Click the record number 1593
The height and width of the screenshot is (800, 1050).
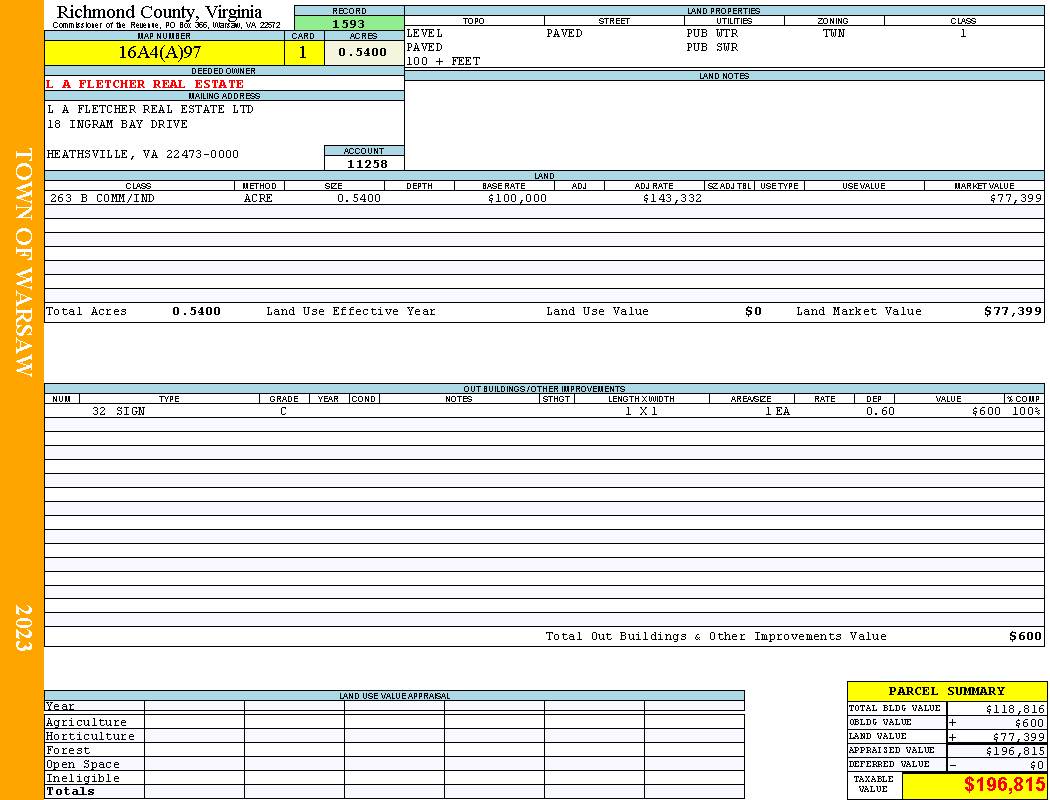[x=349, y=24]
